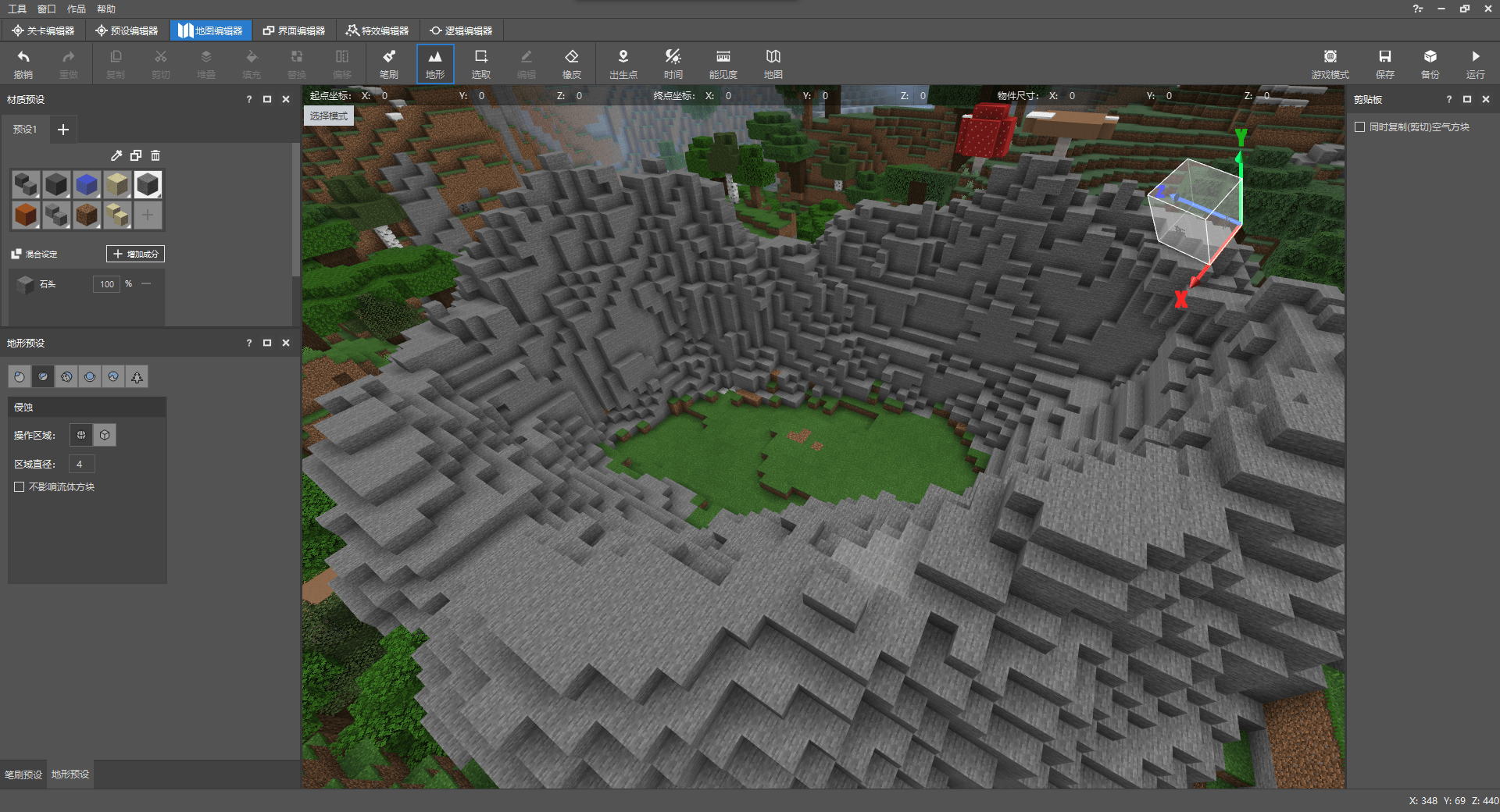
Task: Click the help icon on 剪贴板 panel
Action: coord(1448,99)
